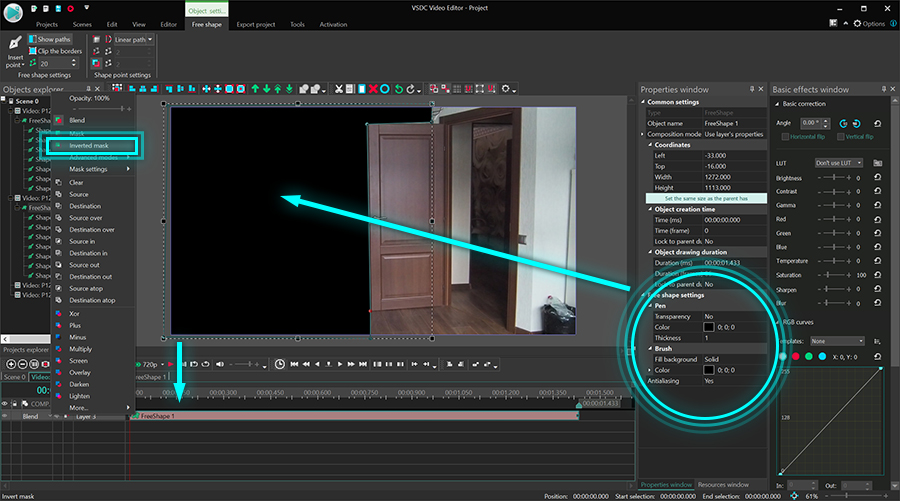Viewport: 900px width, 501px height.
Task: Toggle Clip the borders option
Action: click(x=56, y=51)
